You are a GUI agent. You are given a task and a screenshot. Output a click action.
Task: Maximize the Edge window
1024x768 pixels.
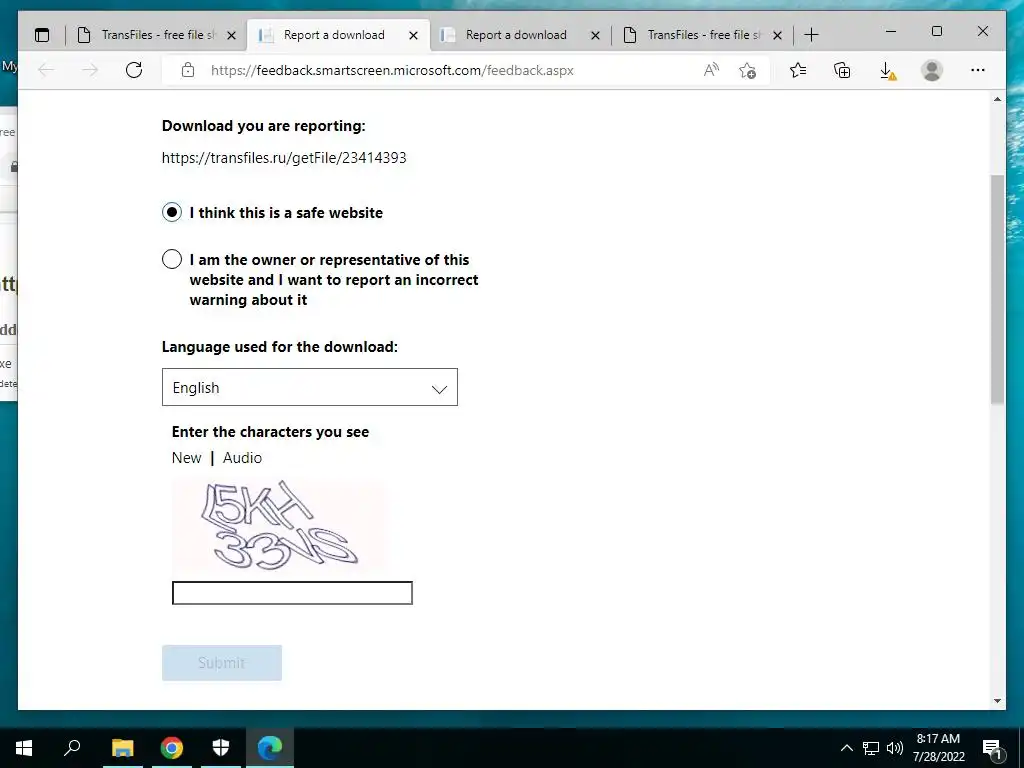point(936,31)
